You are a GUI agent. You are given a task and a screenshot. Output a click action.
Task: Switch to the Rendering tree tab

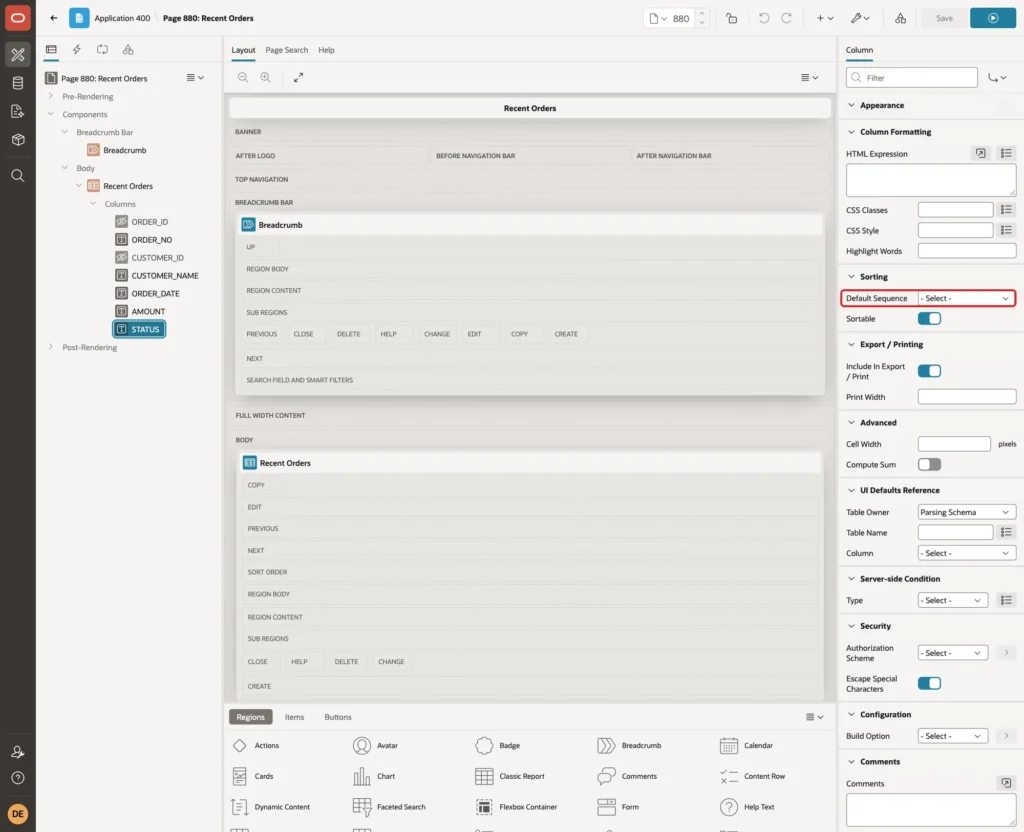click(51, 50)
